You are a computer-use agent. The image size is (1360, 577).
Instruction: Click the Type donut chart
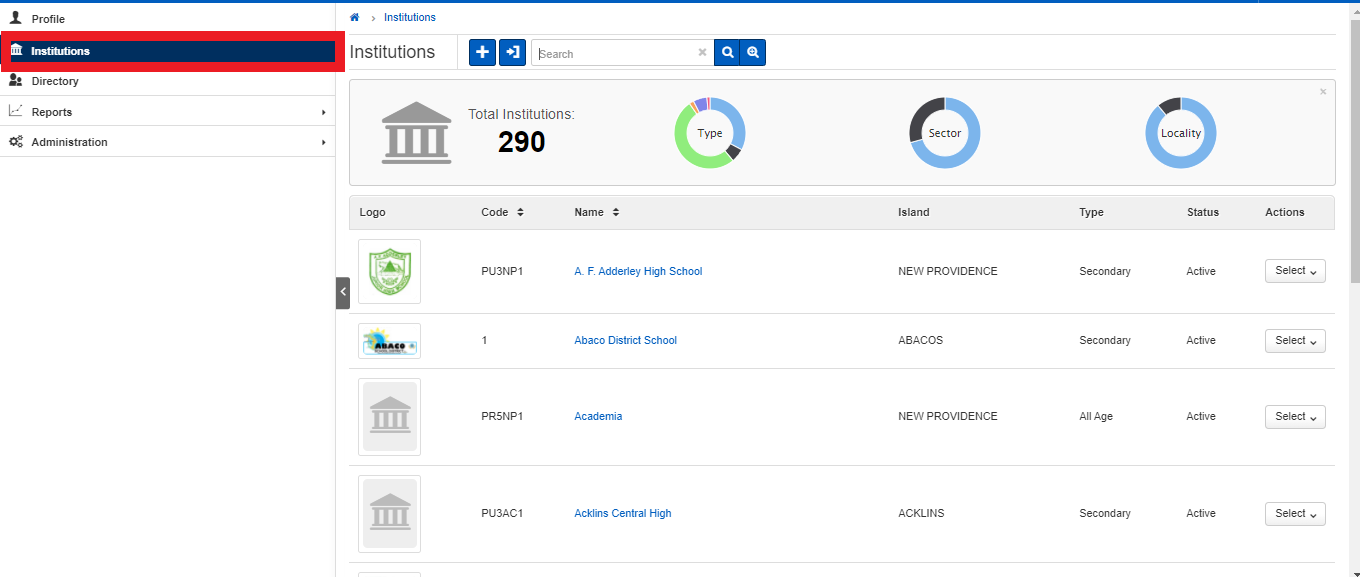coord(710,133)
